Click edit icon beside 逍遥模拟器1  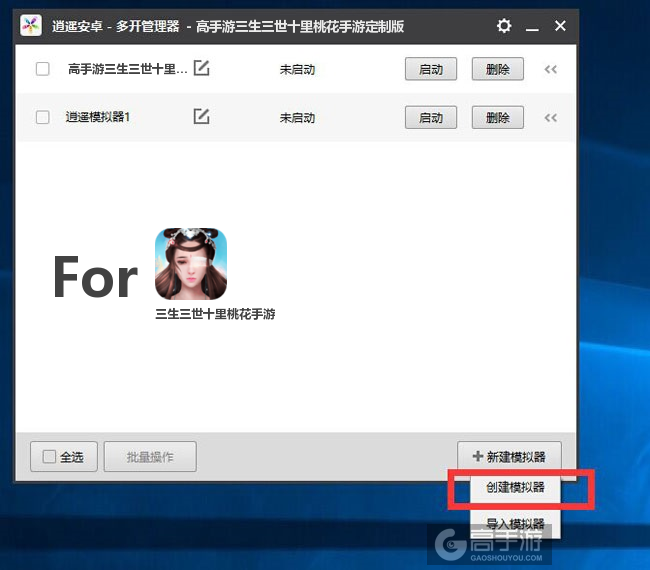point(201,117)
